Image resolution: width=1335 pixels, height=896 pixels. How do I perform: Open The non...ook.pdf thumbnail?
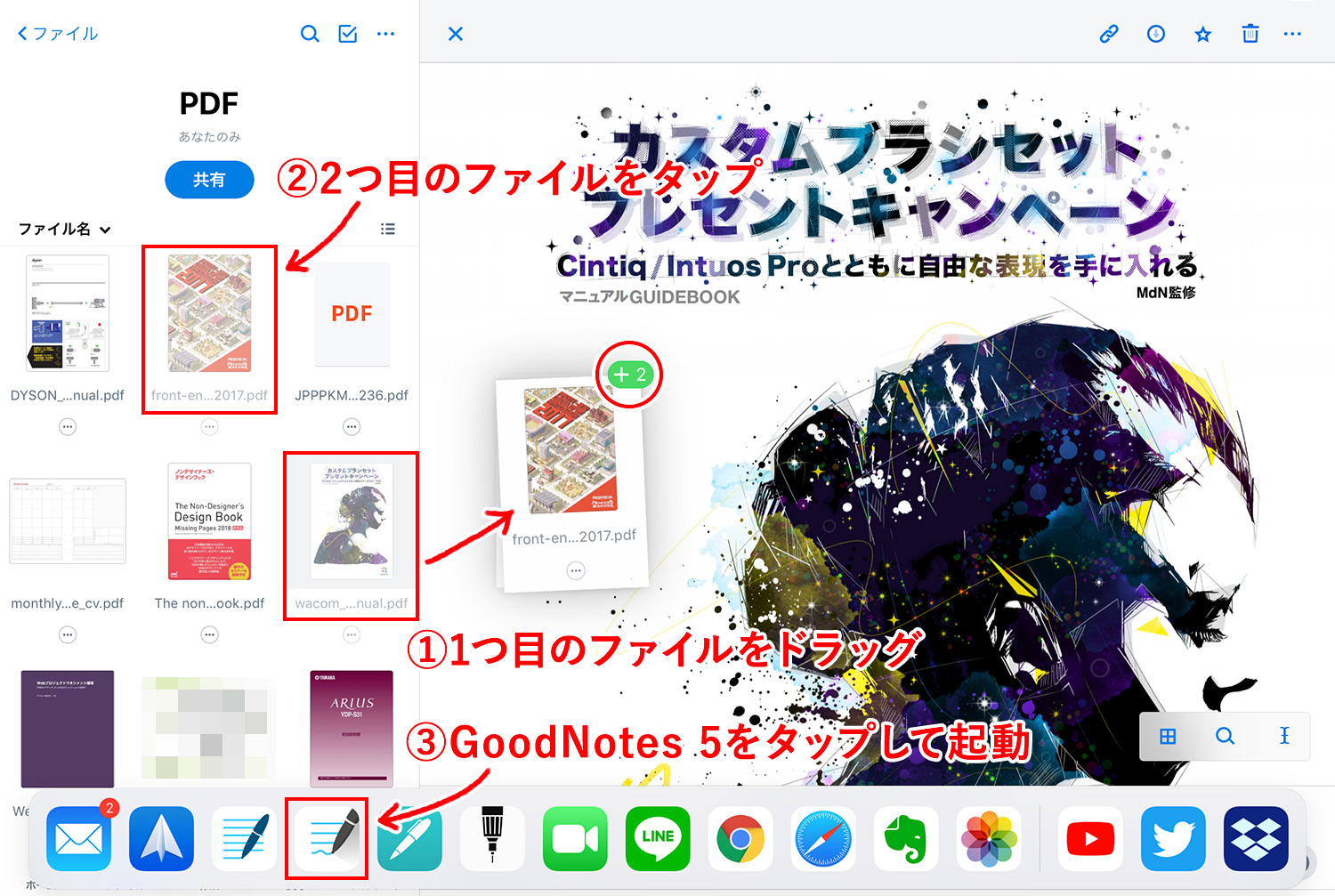click(x=209, y=521)
